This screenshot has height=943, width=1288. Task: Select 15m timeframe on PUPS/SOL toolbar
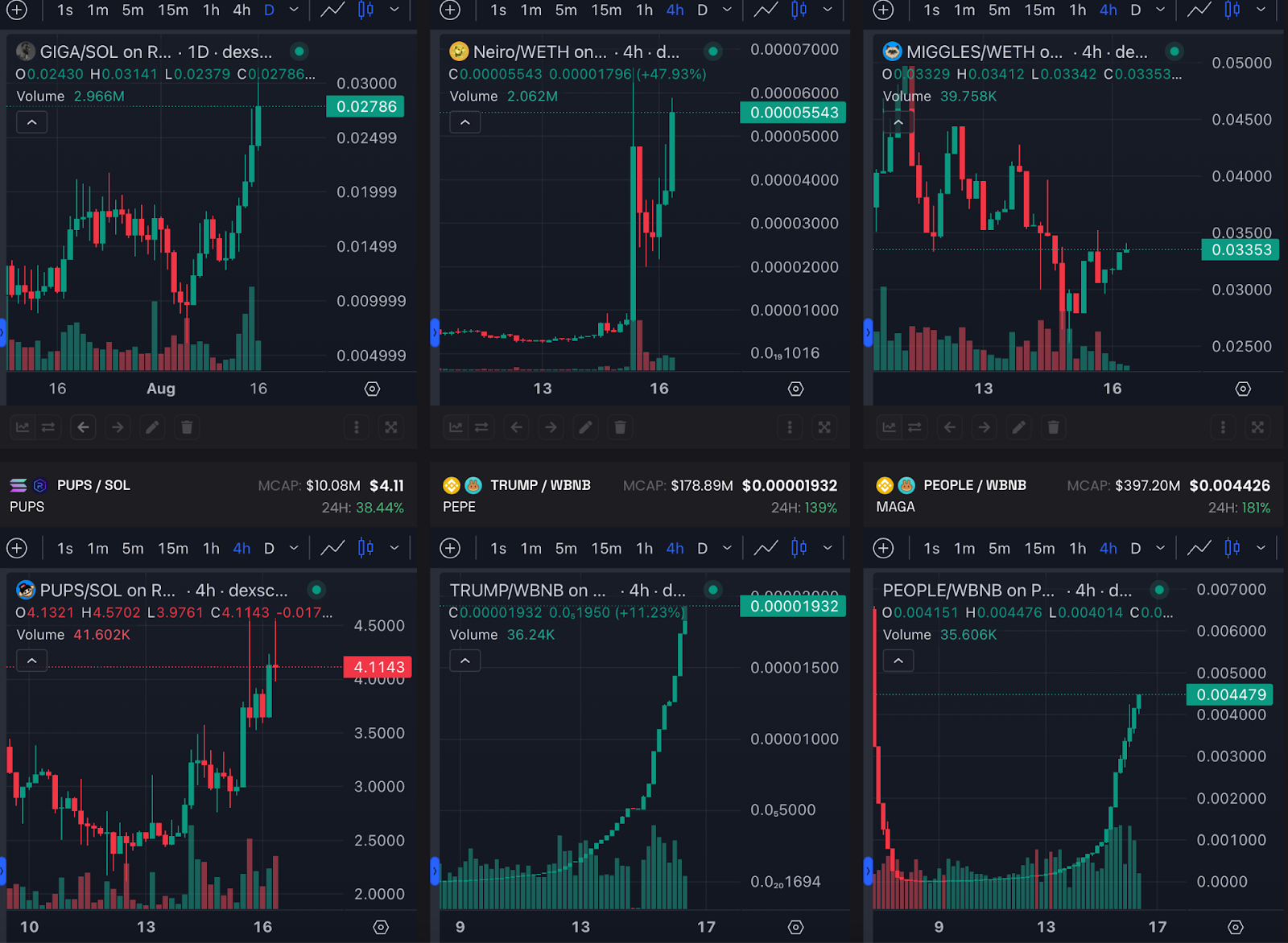(x=173, y=548)
